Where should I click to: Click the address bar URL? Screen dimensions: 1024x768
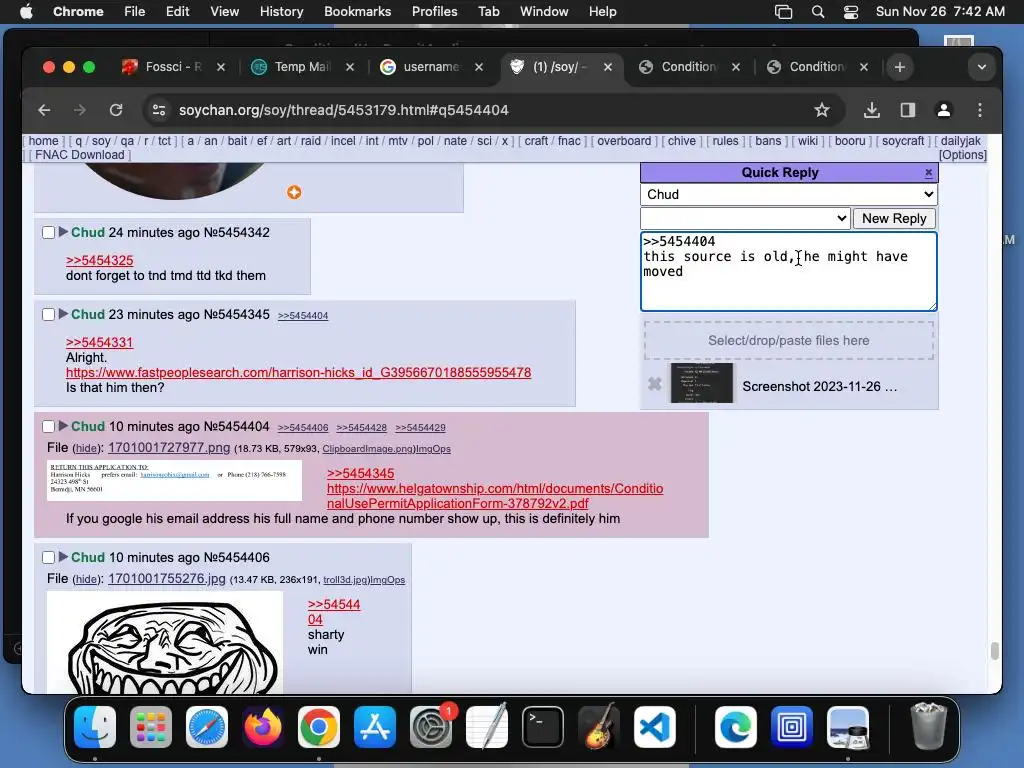[344, 110]
